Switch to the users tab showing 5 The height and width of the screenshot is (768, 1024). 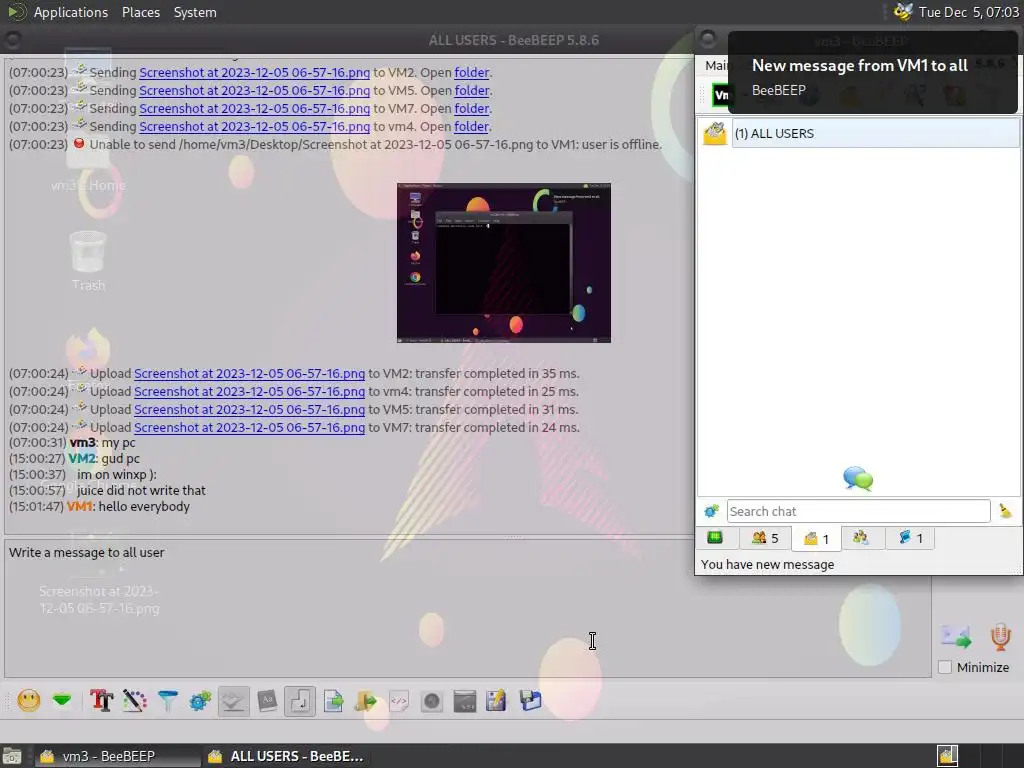[765, 538]
